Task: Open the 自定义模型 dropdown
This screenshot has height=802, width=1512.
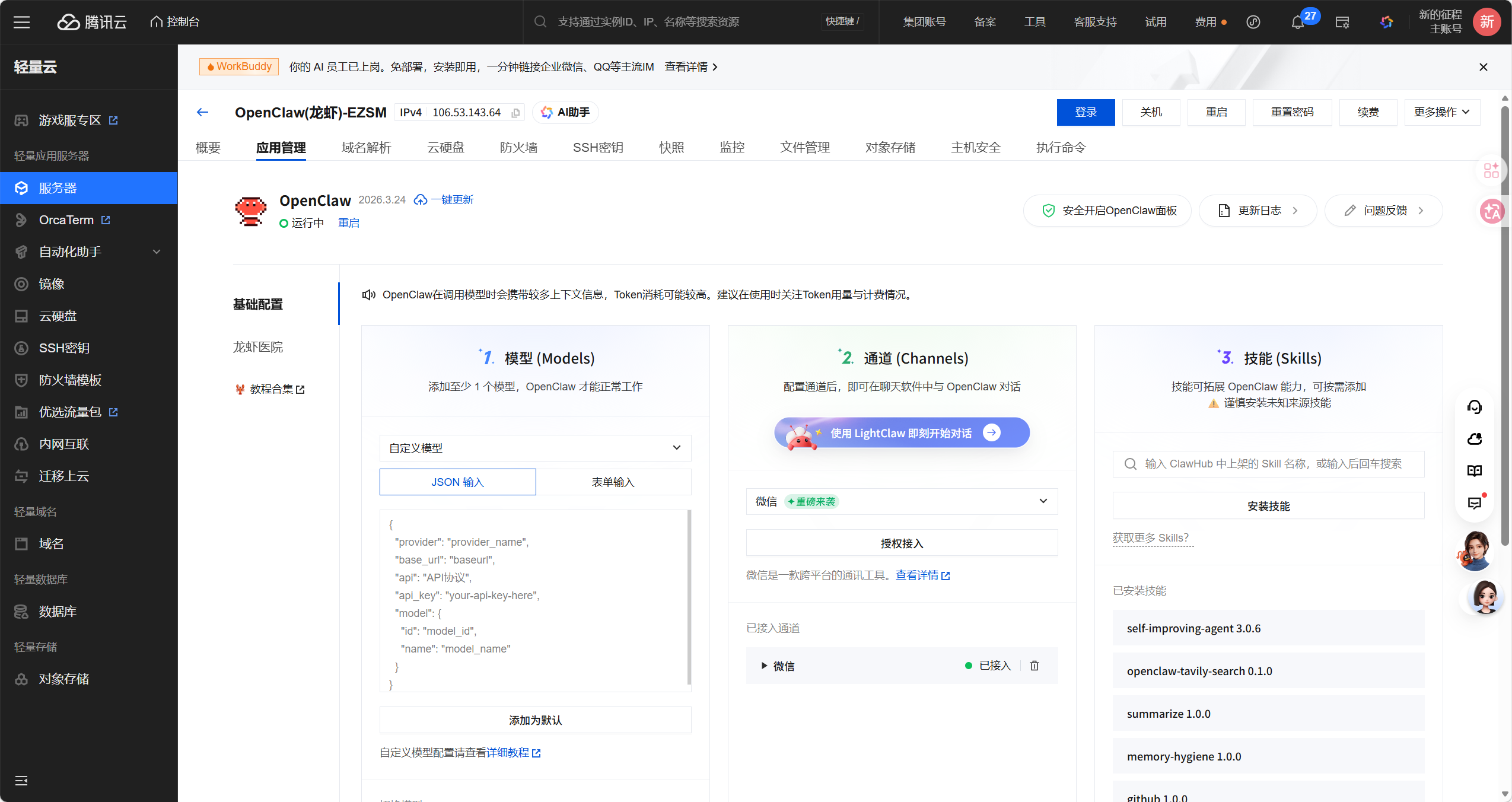Action: 536,448
